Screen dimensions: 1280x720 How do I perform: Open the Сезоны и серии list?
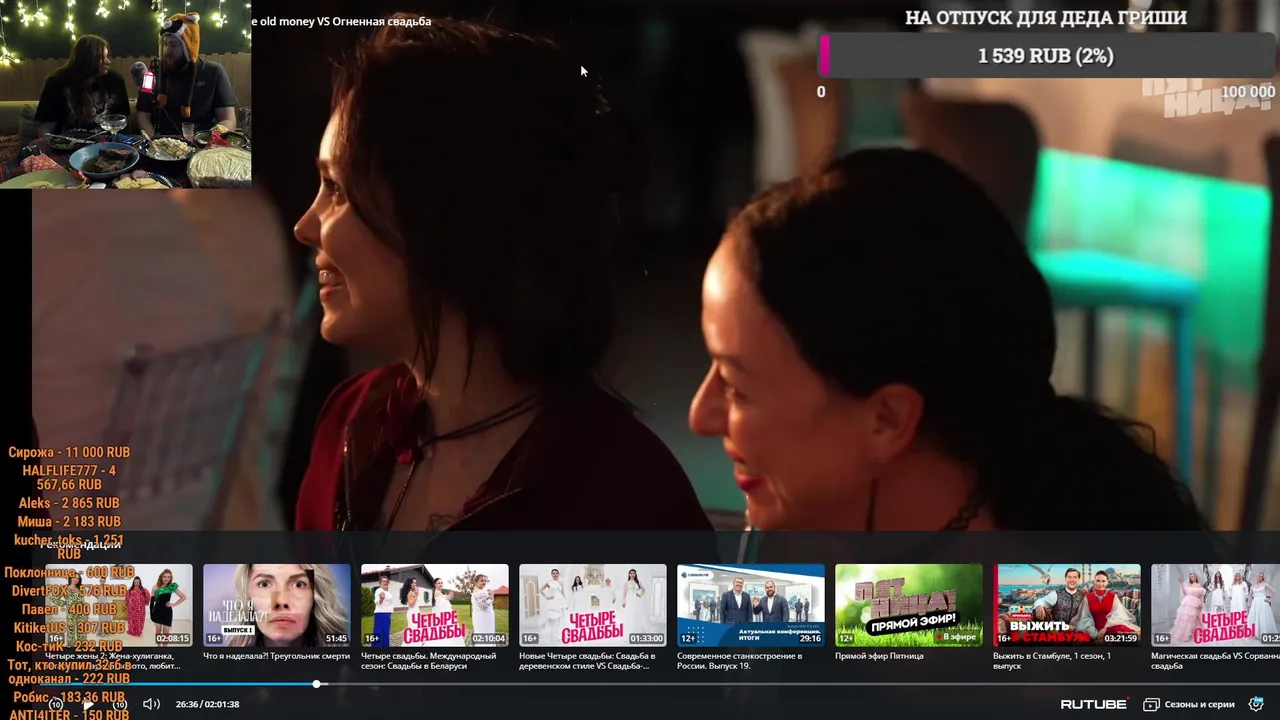tap(1188, 704)
